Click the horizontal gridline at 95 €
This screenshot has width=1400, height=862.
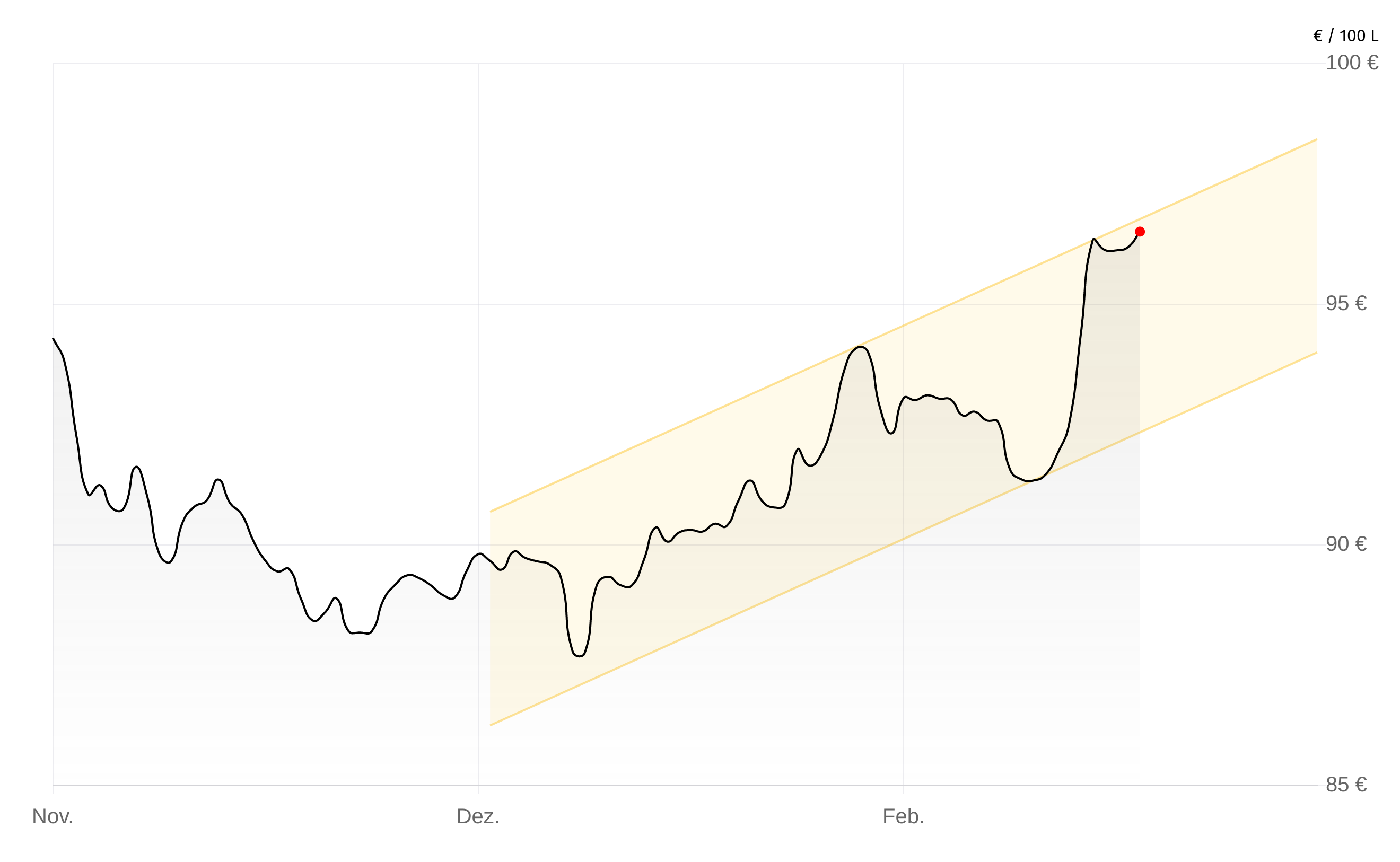(x=285, y=304)
